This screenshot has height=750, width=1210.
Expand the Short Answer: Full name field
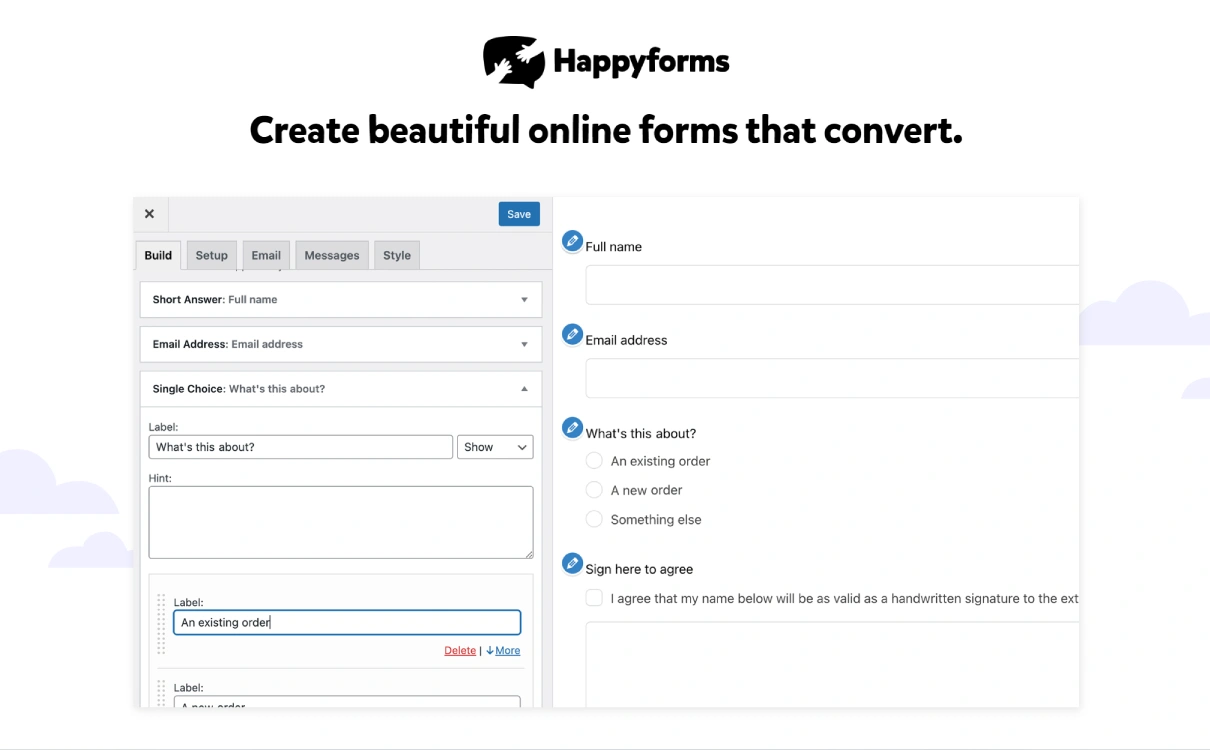[341, 299]
